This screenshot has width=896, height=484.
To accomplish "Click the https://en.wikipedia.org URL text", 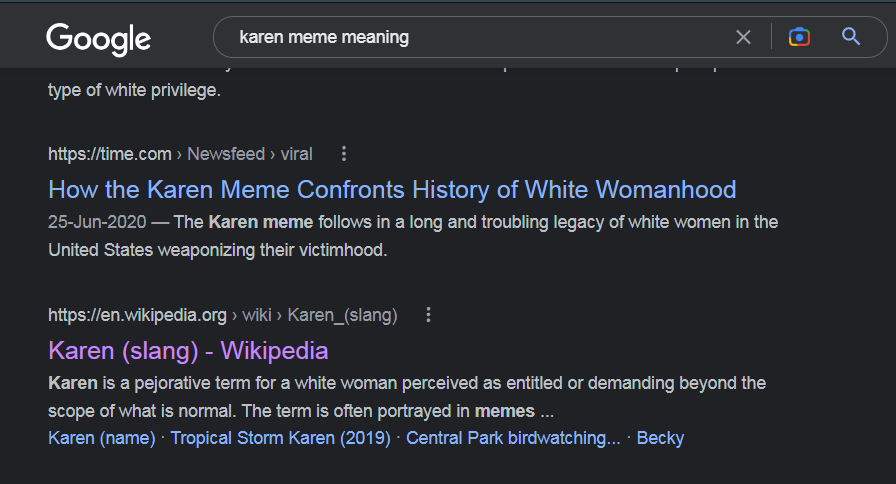I will (137, 315).
